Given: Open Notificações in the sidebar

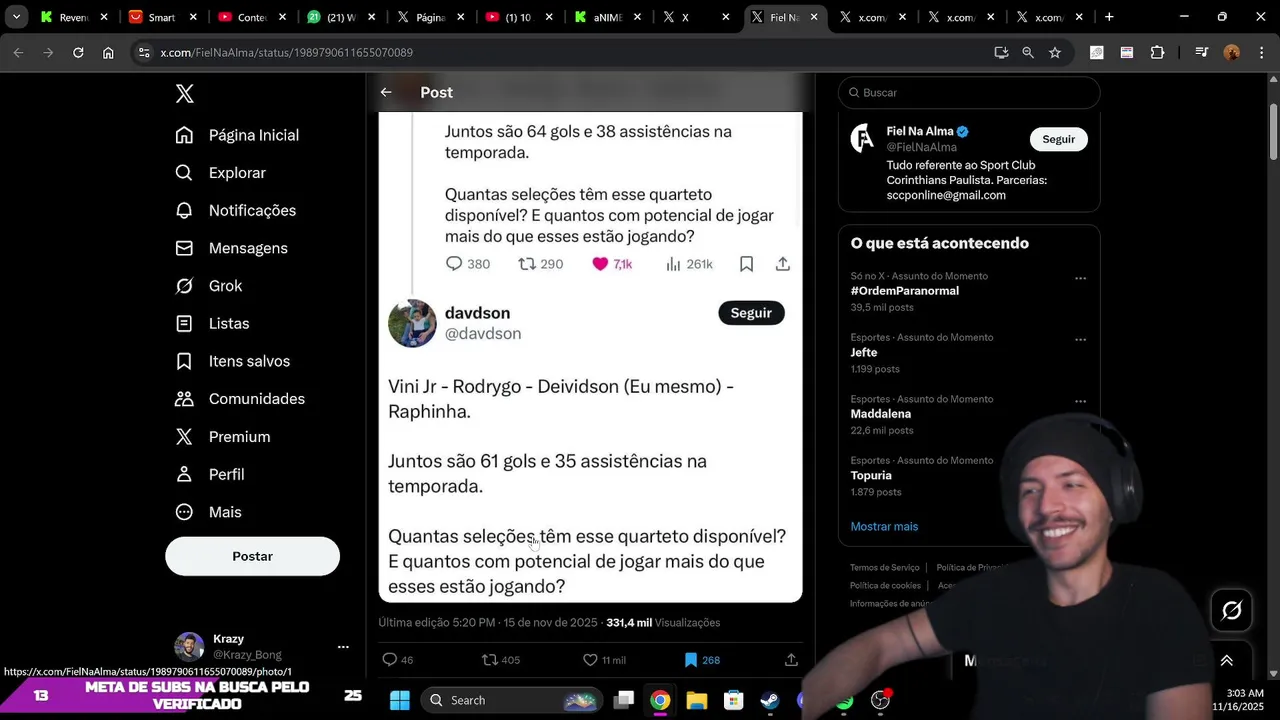Looking at the screenshot, I should click(236, 211).
